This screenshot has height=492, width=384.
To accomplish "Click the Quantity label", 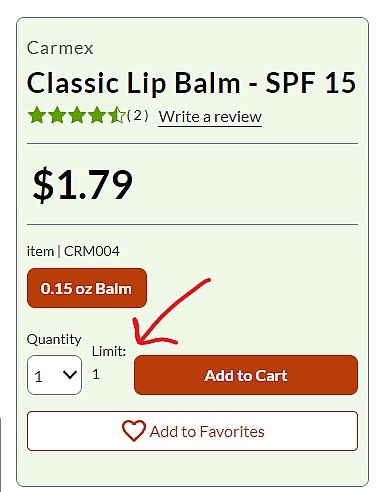I will [x=54, y=340].
